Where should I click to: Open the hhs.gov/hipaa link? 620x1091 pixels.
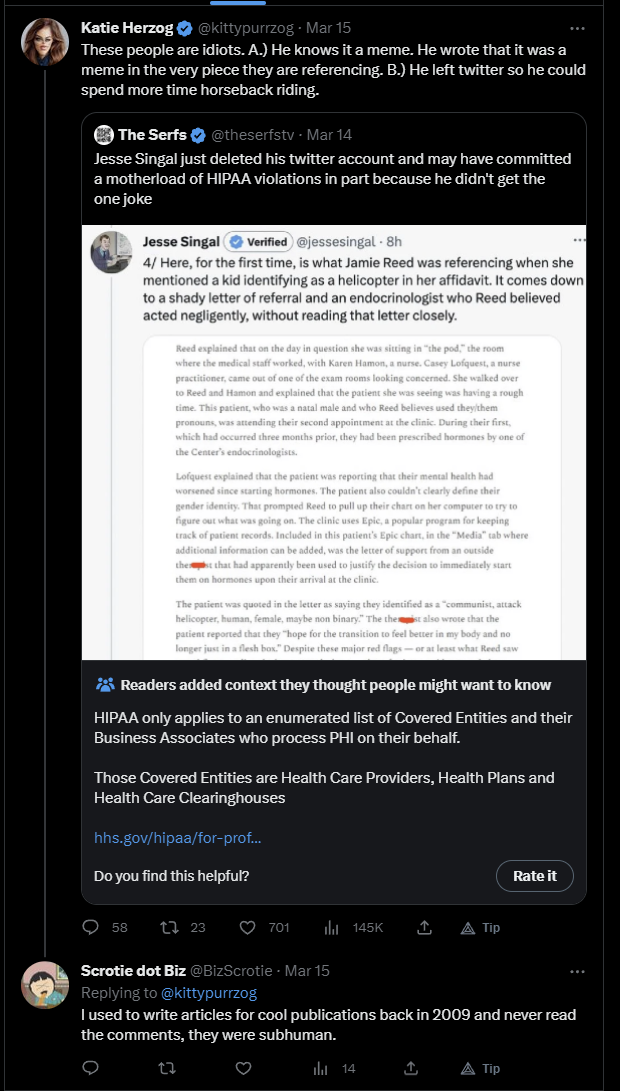point(177,838)
